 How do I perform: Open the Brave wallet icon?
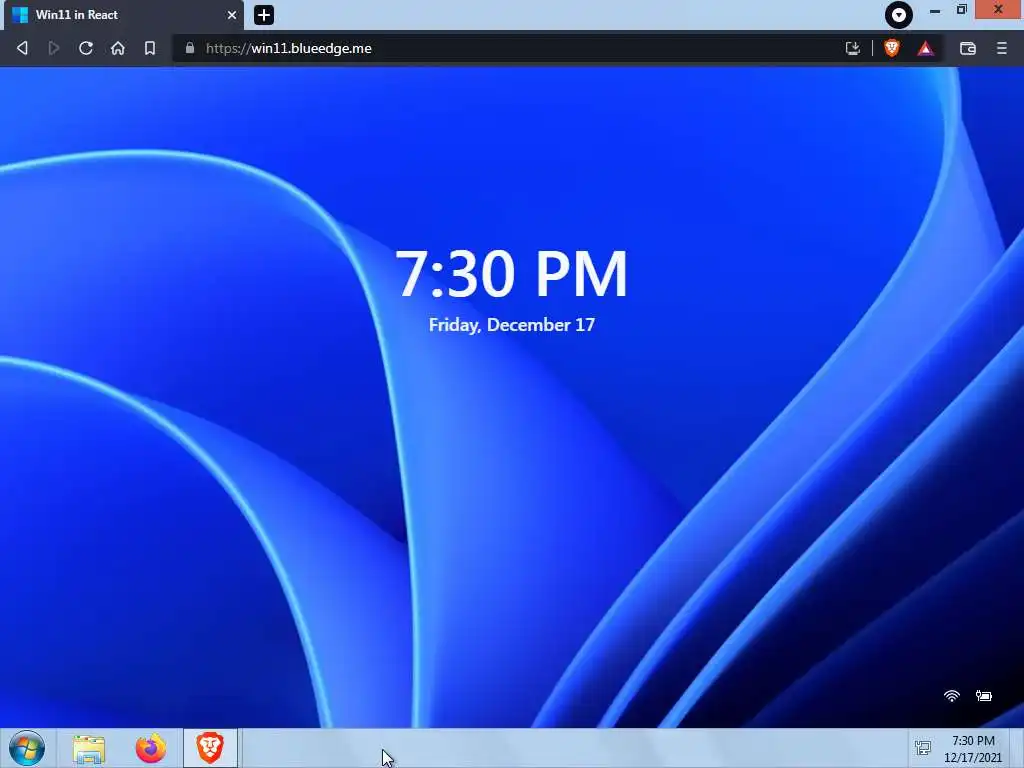point(968,48)
